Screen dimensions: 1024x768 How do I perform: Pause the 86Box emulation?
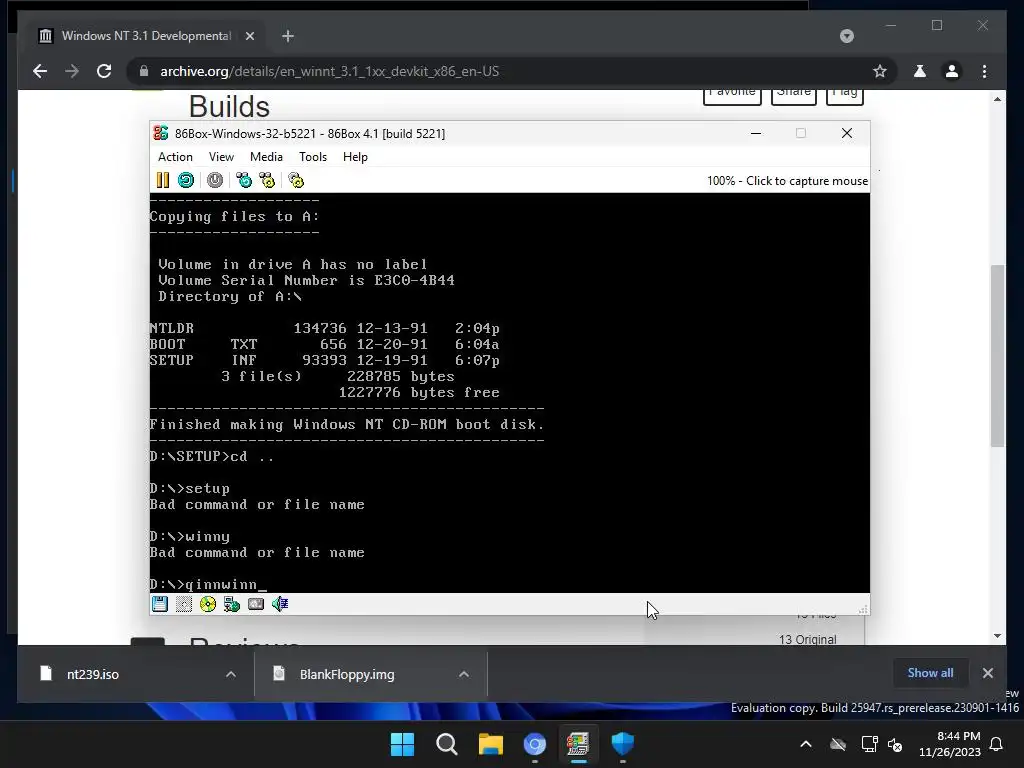click(163, 180)
